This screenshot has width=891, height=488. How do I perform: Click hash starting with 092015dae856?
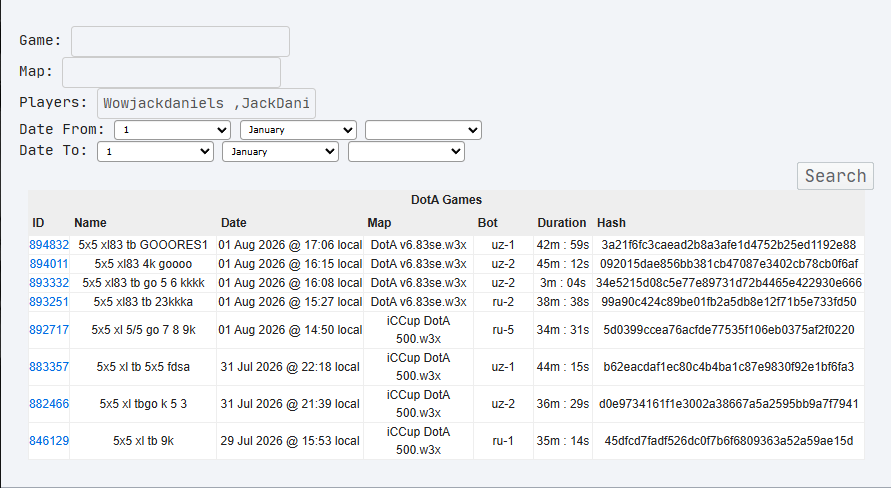click(728, 264)
